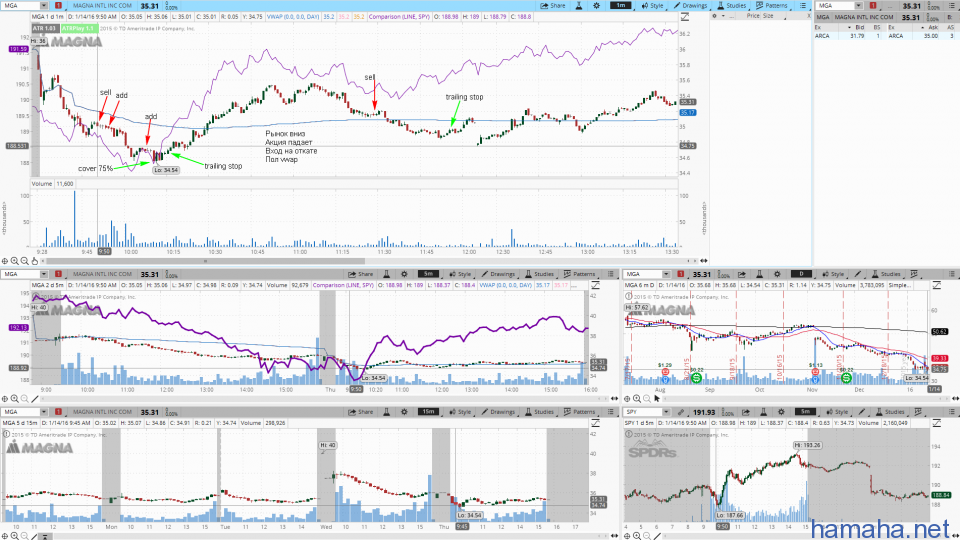Click Share button on the 15m chart

(361, 412)
